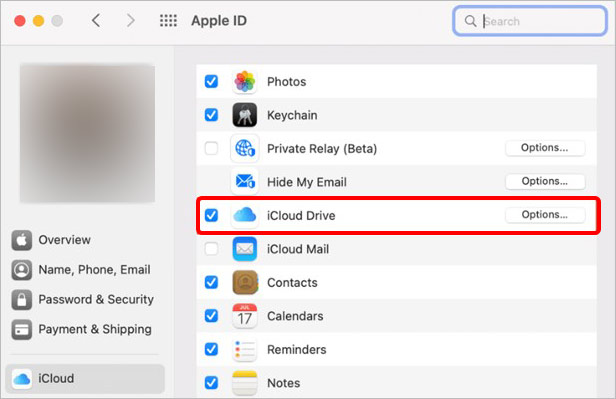The width and height of the screenshot is (616, 399).
Task: Click the yellow minimize window button
Action: pyautogui.click(x=38, y=20)
